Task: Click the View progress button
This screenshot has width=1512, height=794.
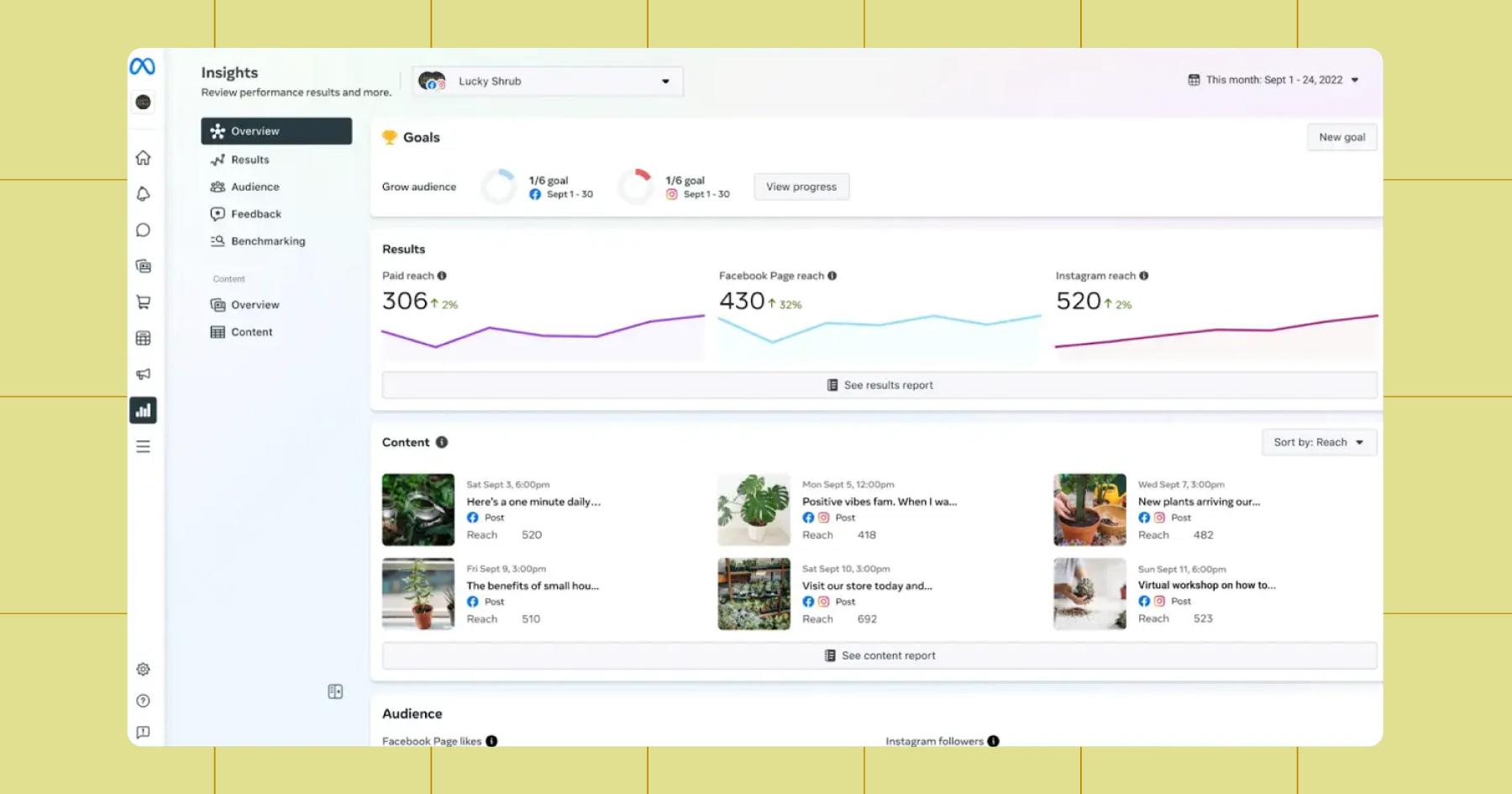Action: pos(801,187)
